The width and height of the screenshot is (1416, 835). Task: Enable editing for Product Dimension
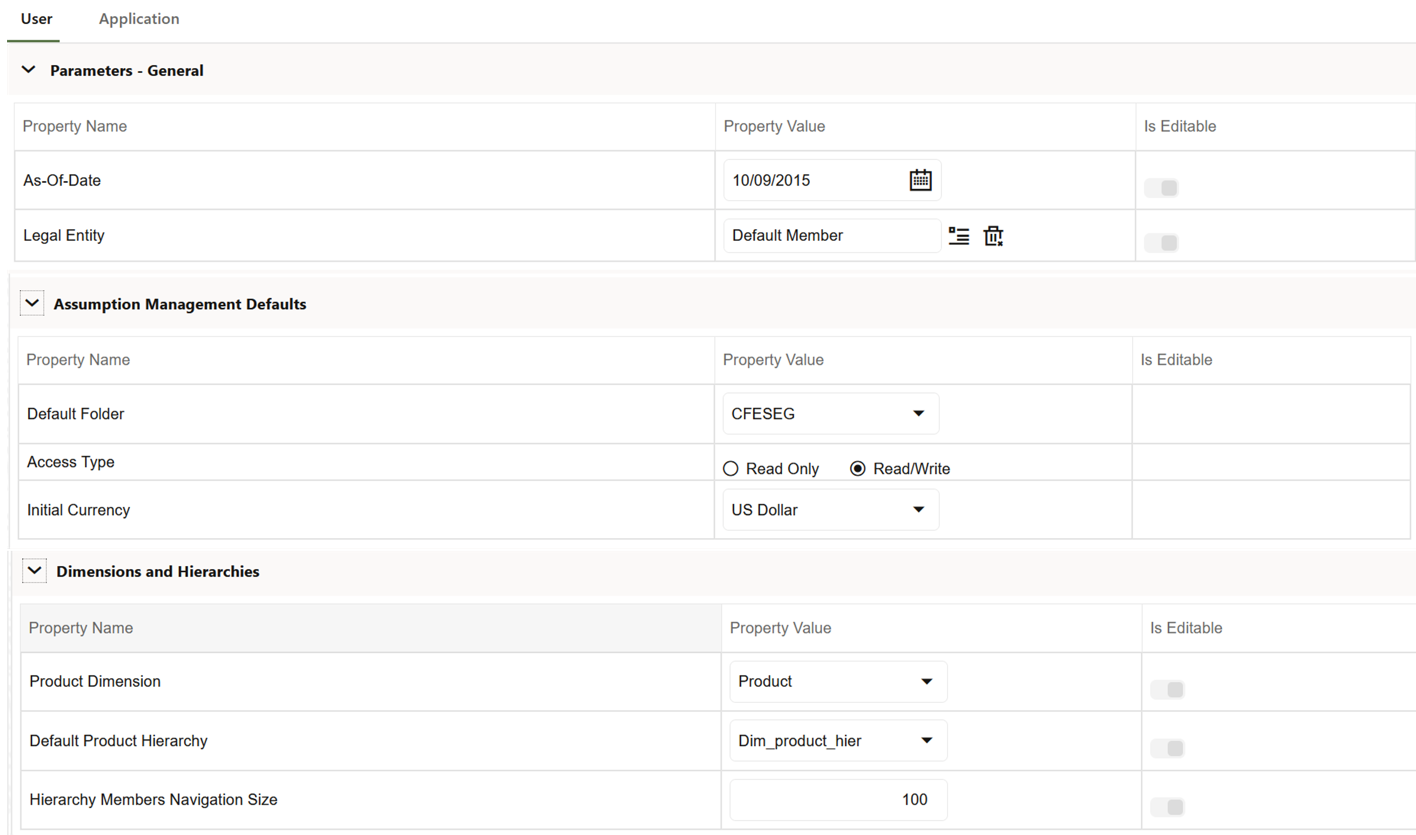tap(1167, 689)
